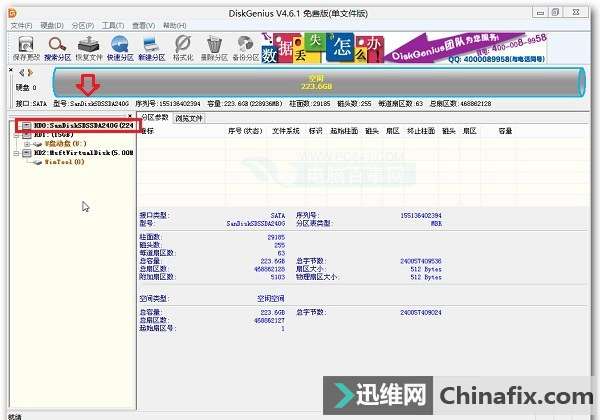Click the 附加扇区数 value 5103

click(278, 277)
